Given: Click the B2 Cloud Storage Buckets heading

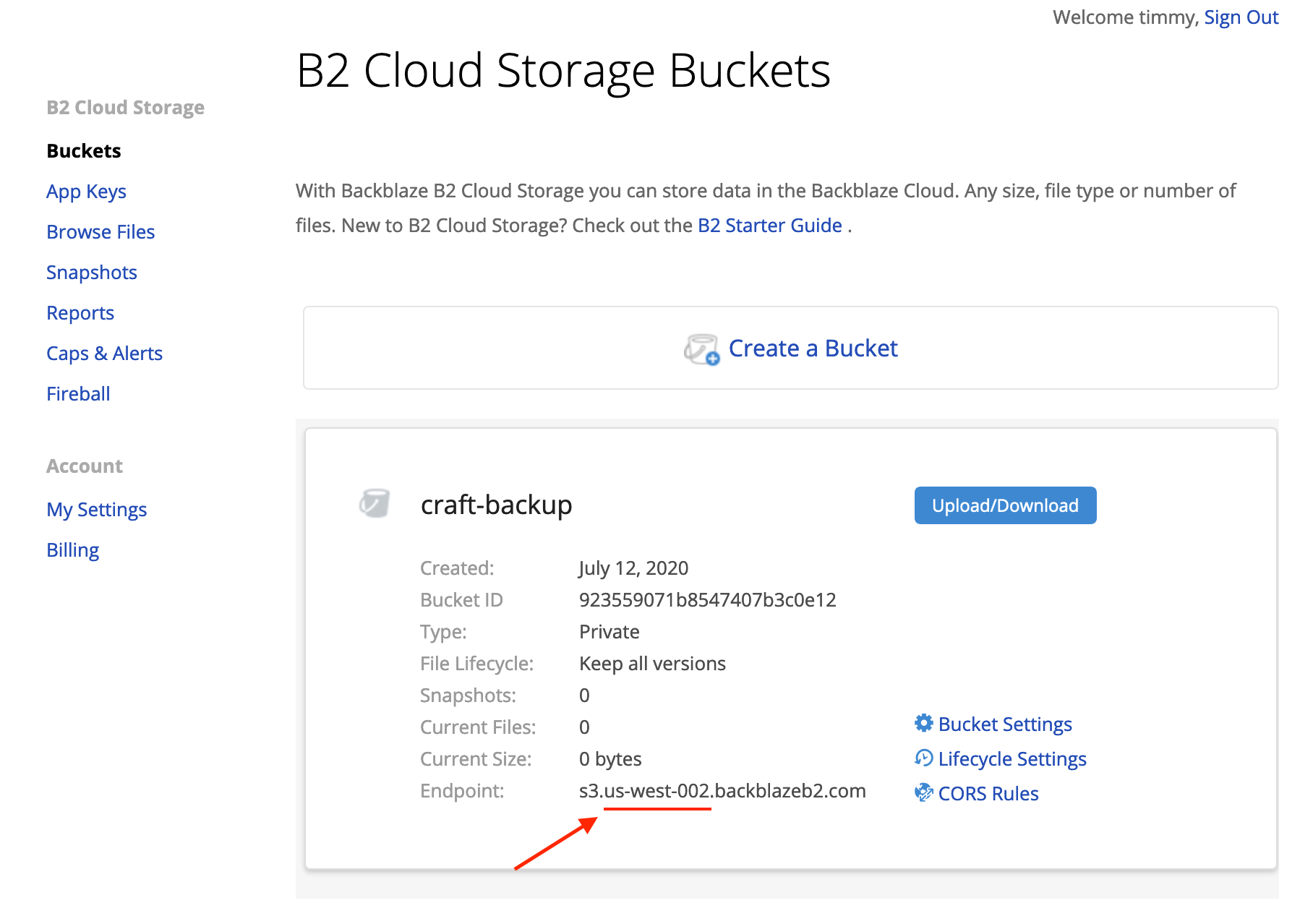Looking at the screenshot, I should pyautogui.click(x=563, y=71).
